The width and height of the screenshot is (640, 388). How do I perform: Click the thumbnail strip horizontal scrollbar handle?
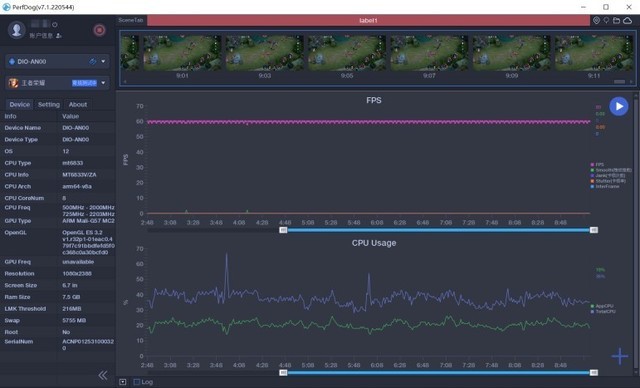(619, 82)
